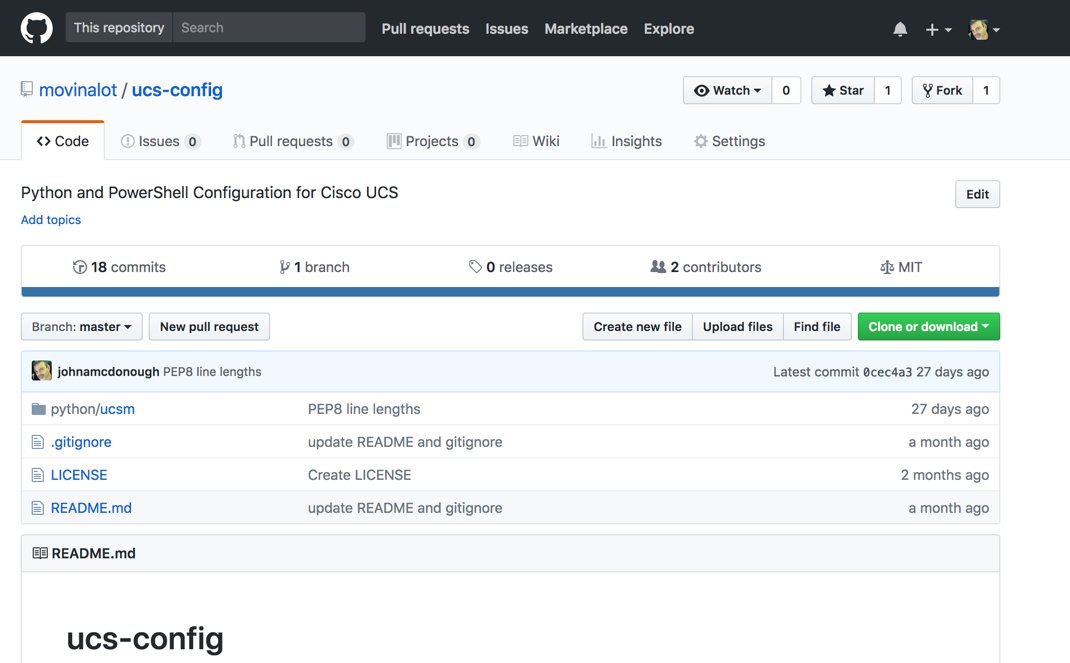Screen dimensions: 1070x663
Task: Open PEP8 line lengths message beside johnamcdonough
Action: point(212,372)
